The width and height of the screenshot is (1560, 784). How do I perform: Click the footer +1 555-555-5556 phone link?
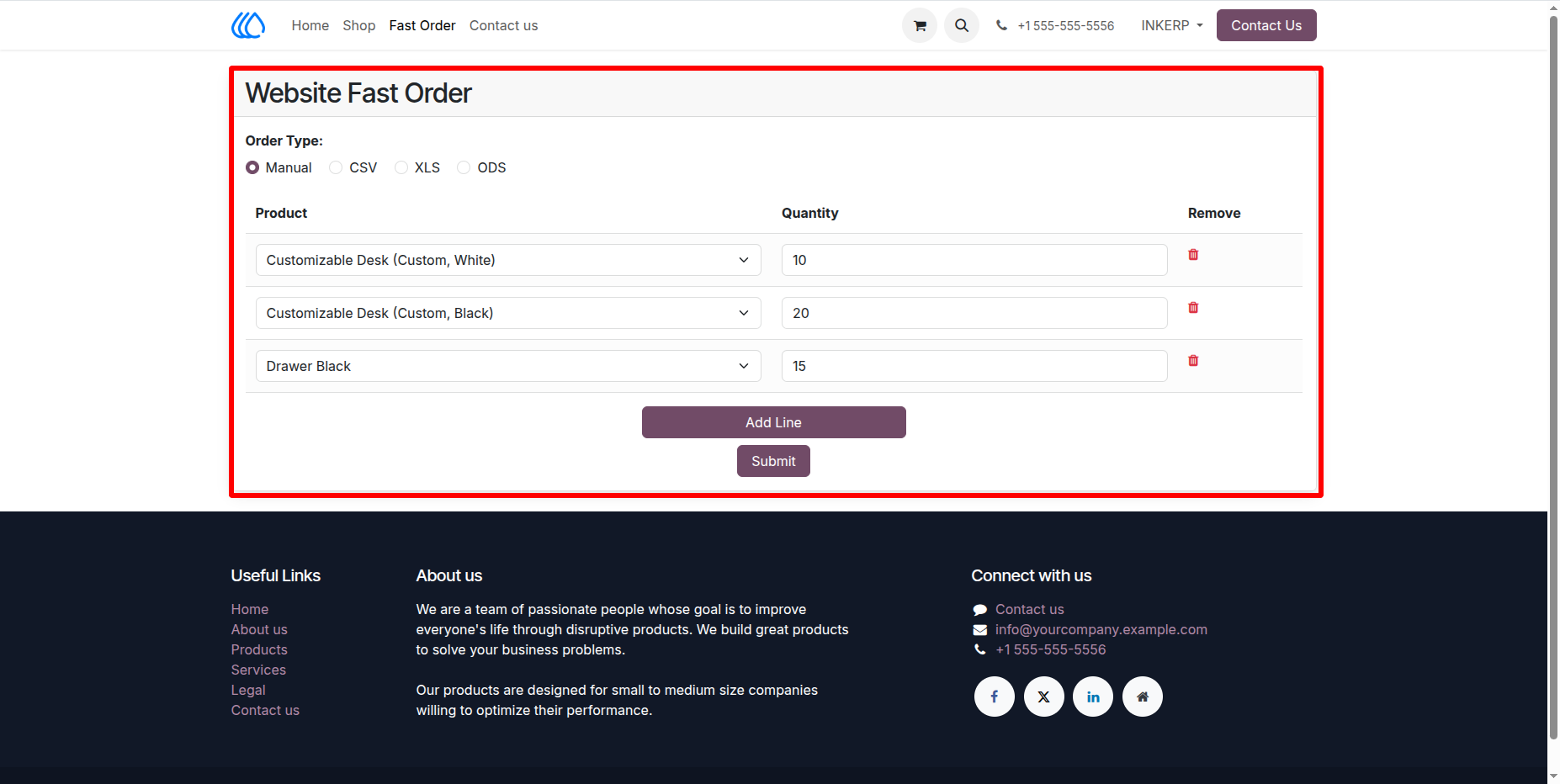coord(1050,649)
